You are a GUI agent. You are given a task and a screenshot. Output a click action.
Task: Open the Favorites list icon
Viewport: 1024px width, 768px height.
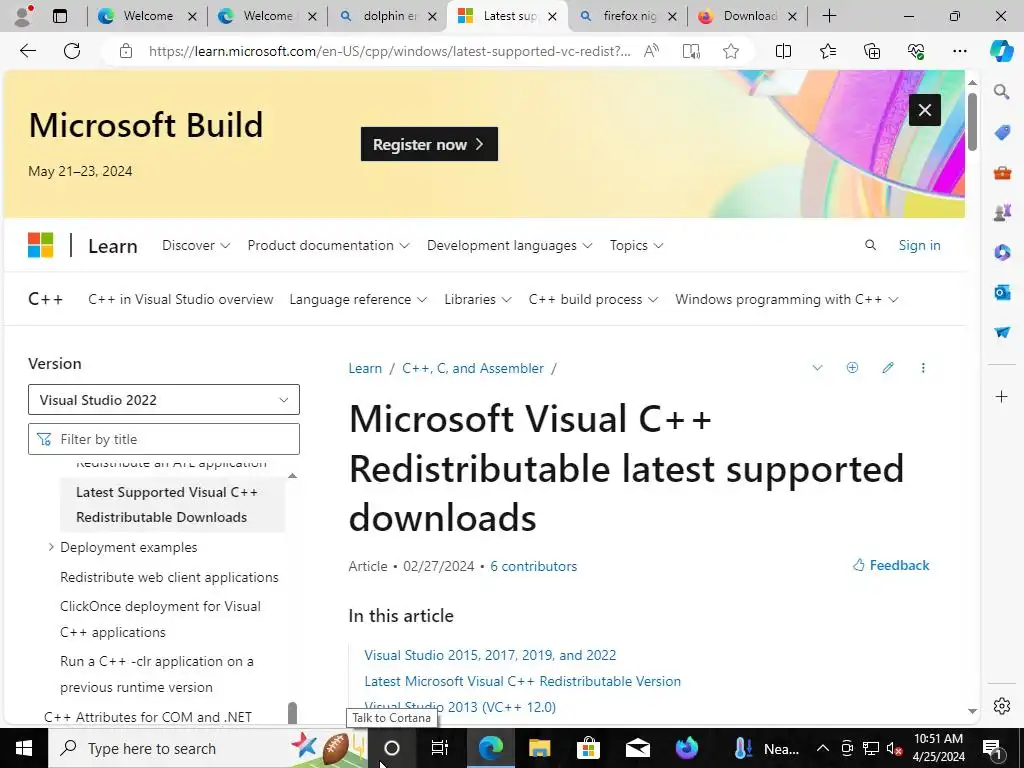[827, 51]
